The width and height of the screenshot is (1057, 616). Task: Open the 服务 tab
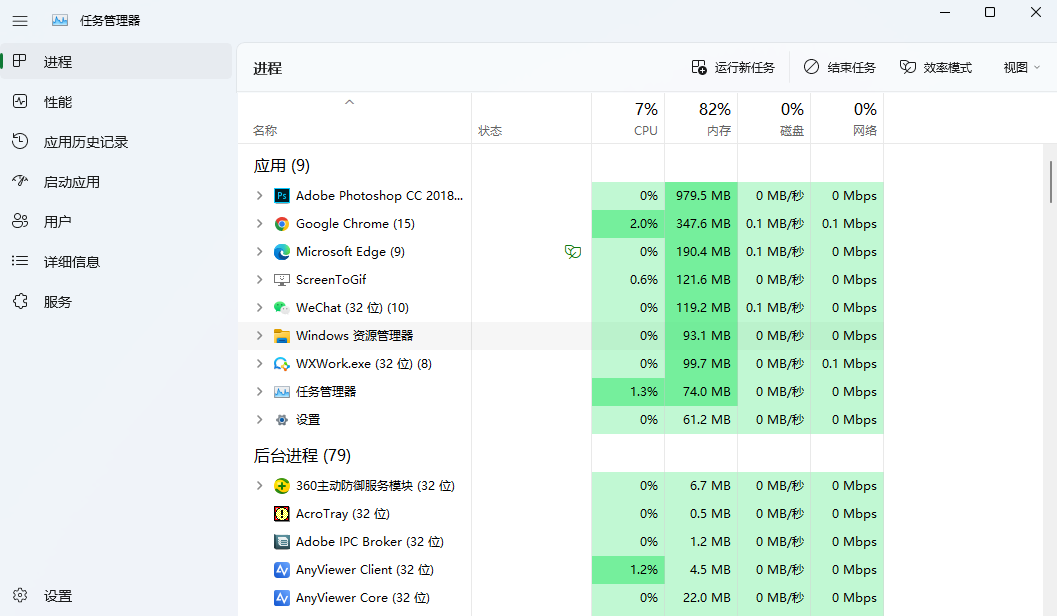pyautogui.click(x=117, y=302)
